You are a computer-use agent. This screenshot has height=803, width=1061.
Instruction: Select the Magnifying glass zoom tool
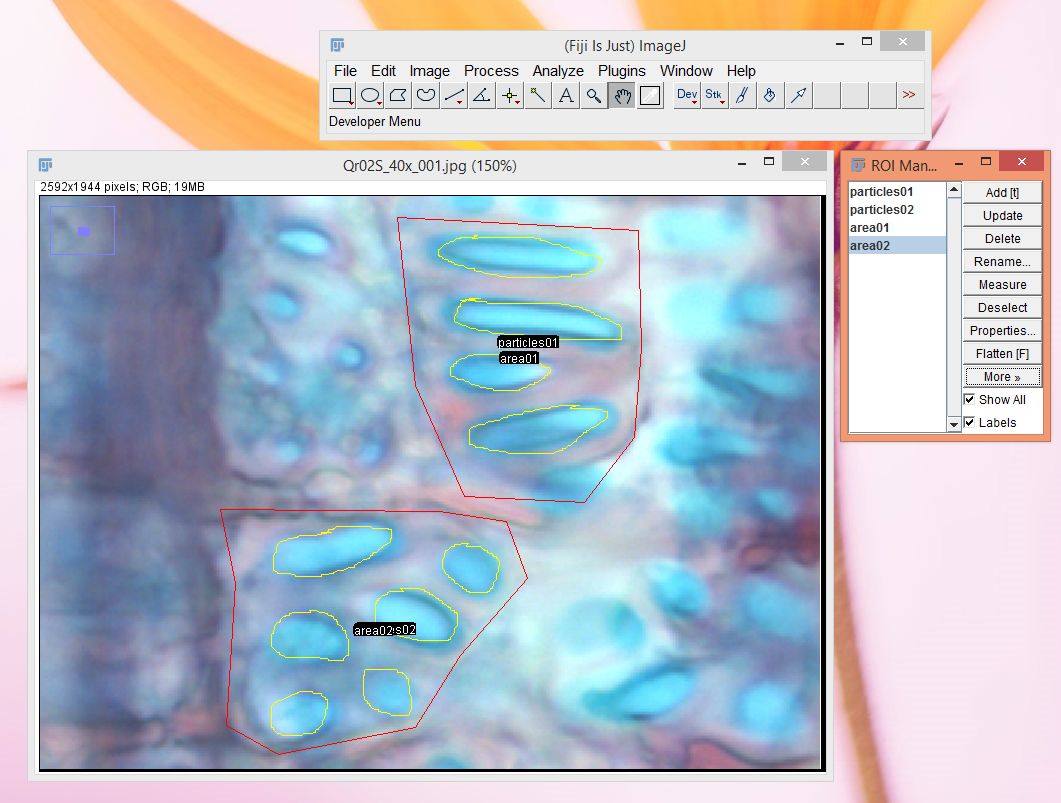click(594, 96)
